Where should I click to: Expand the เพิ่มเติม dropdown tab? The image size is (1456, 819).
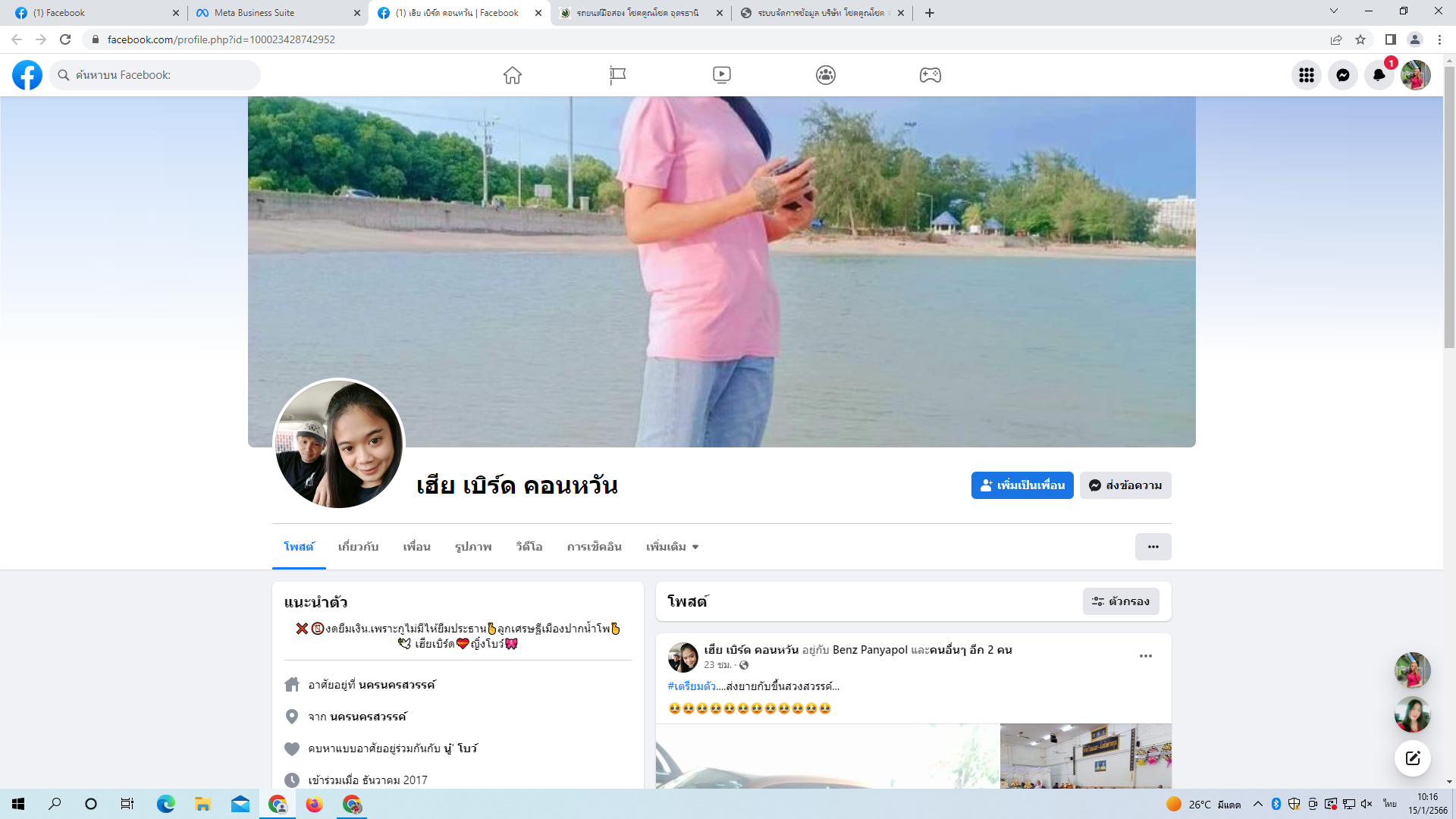pyautogui.click(x=672, y=547)
